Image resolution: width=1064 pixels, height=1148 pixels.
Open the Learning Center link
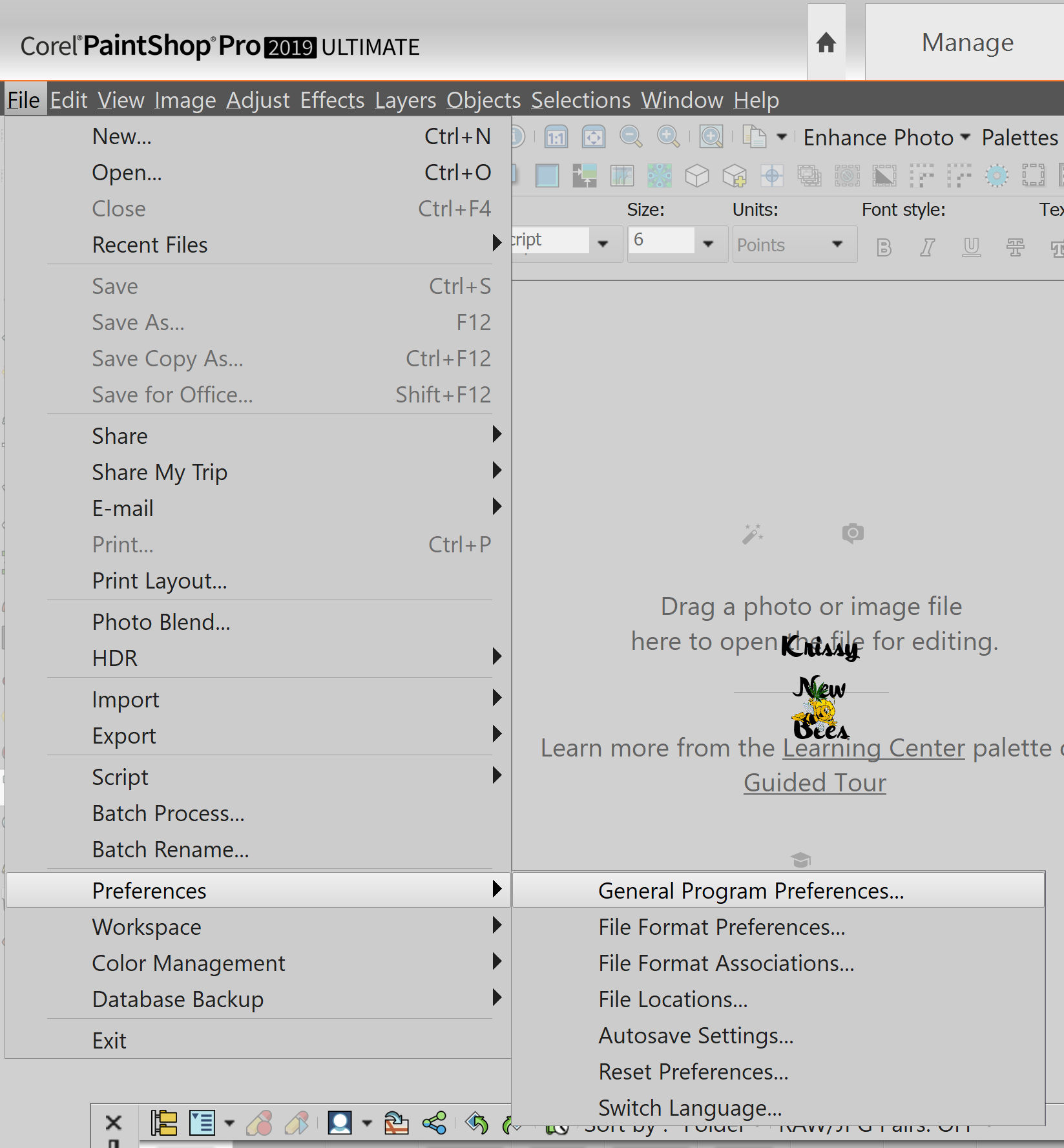click(x=873, y=747)
